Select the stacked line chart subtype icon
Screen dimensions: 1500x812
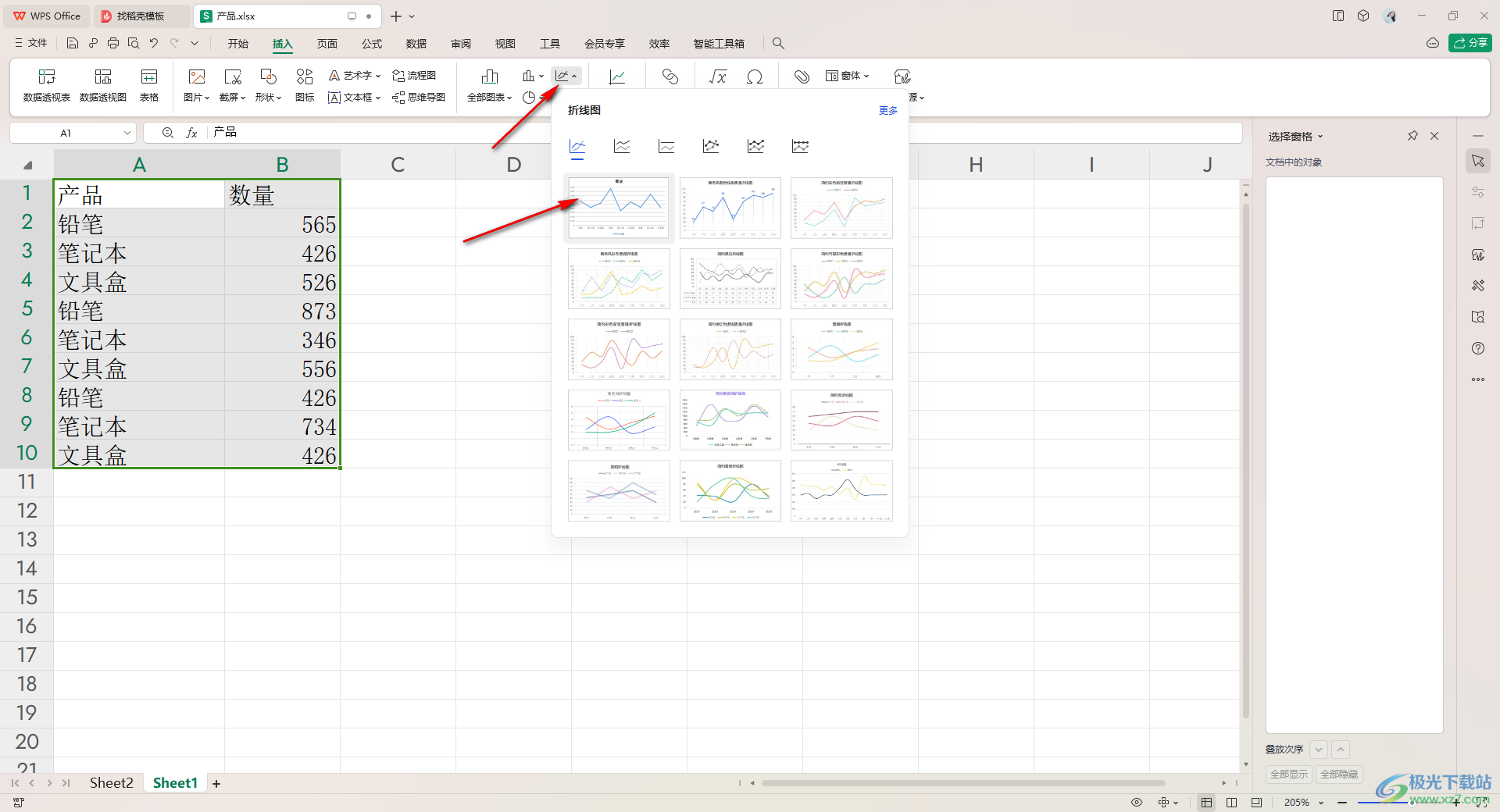[622, 146]
